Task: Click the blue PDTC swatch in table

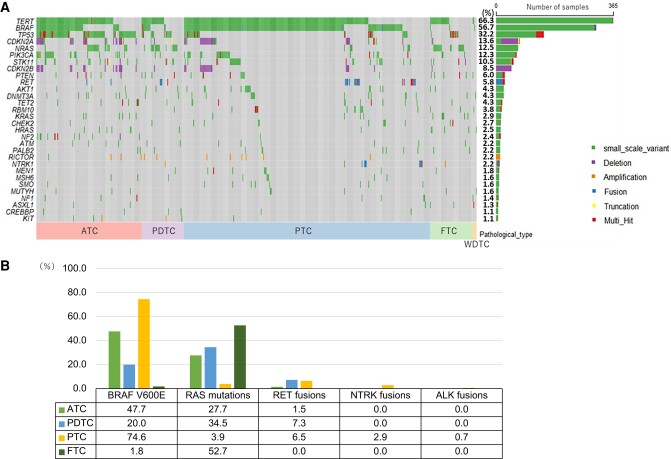Action: [x=62, y=424]
